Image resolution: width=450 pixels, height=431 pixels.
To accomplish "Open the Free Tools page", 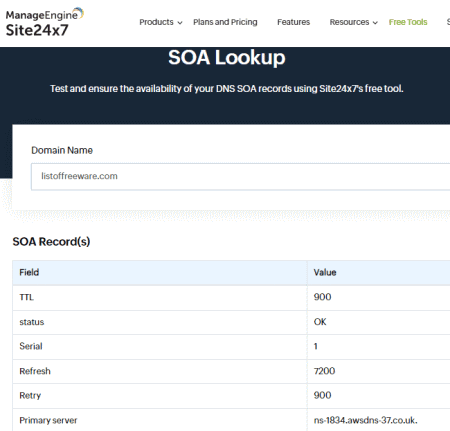I will point(408,22).
